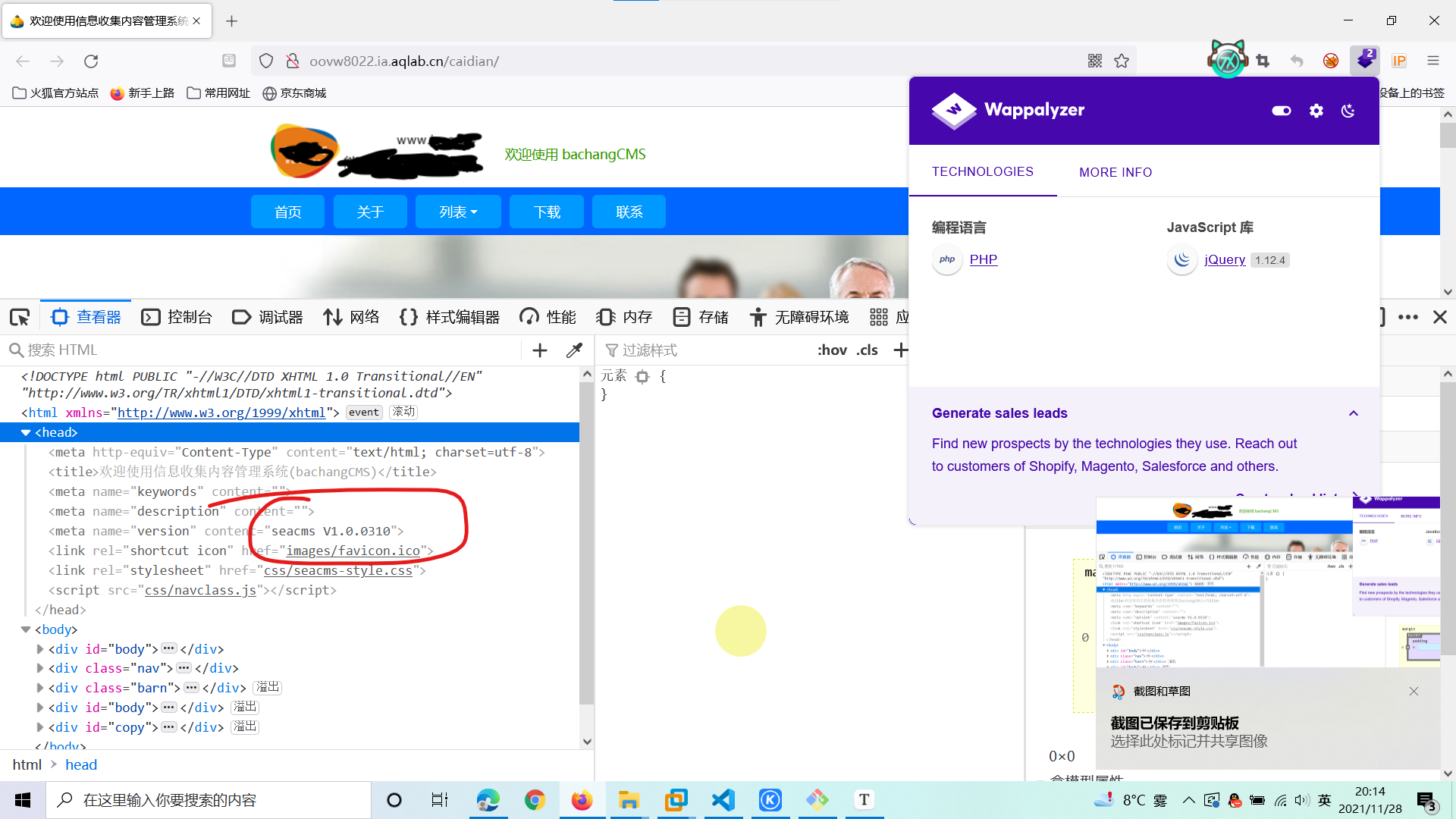1456x819 pixels.
Task: Open the css/seacms-style.css link
Action: click(x=338, y=570)
